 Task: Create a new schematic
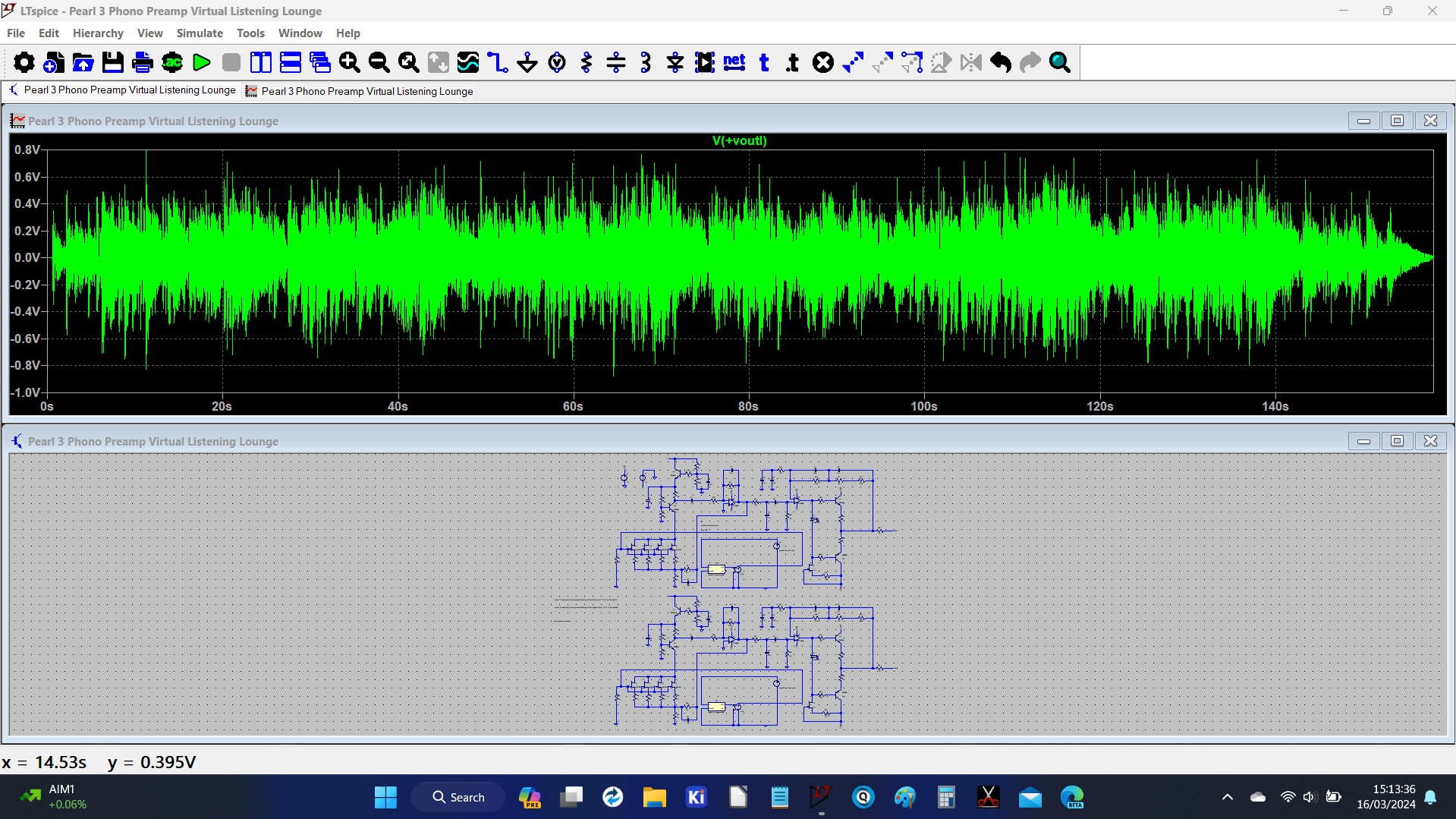(54, 62)
